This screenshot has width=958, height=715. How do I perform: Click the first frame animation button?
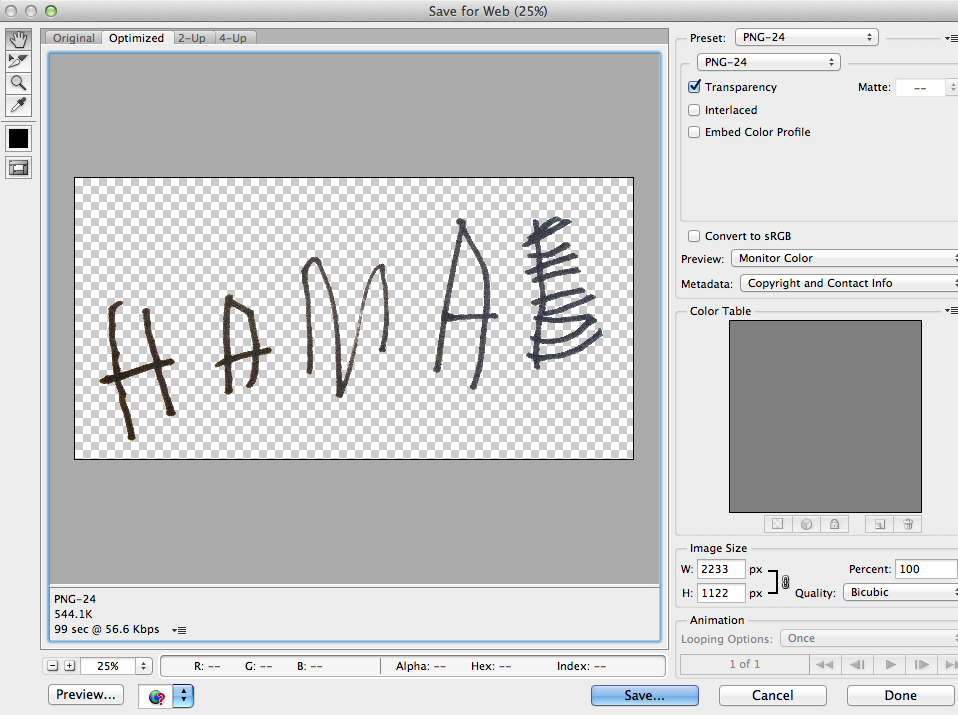(824, 664)
